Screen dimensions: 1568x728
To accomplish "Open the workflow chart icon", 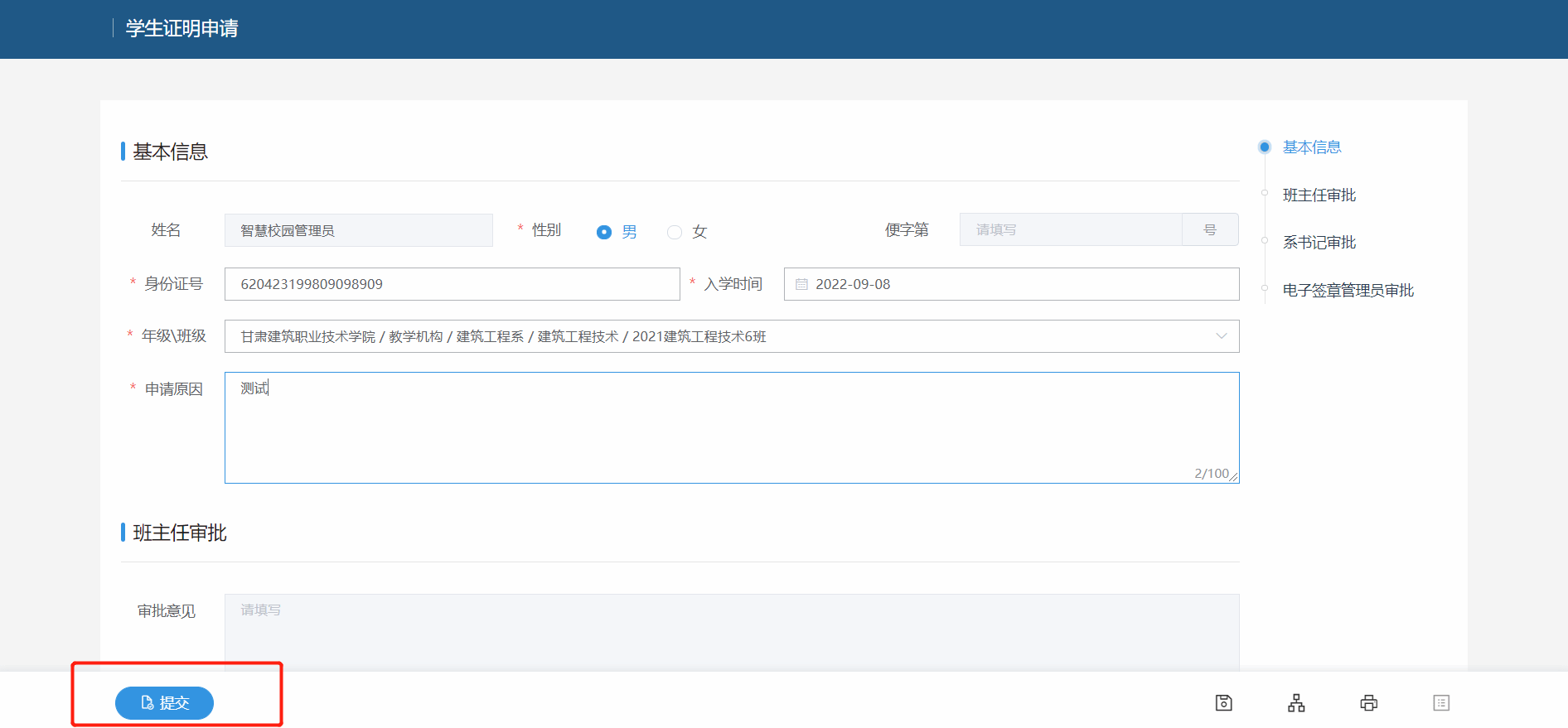I will click(1296, 703).
